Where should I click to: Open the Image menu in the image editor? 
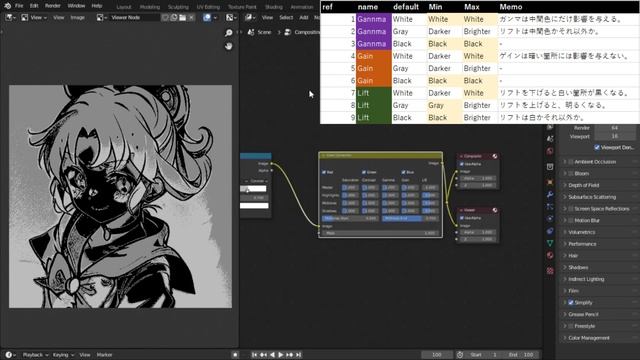pos(78,18)
